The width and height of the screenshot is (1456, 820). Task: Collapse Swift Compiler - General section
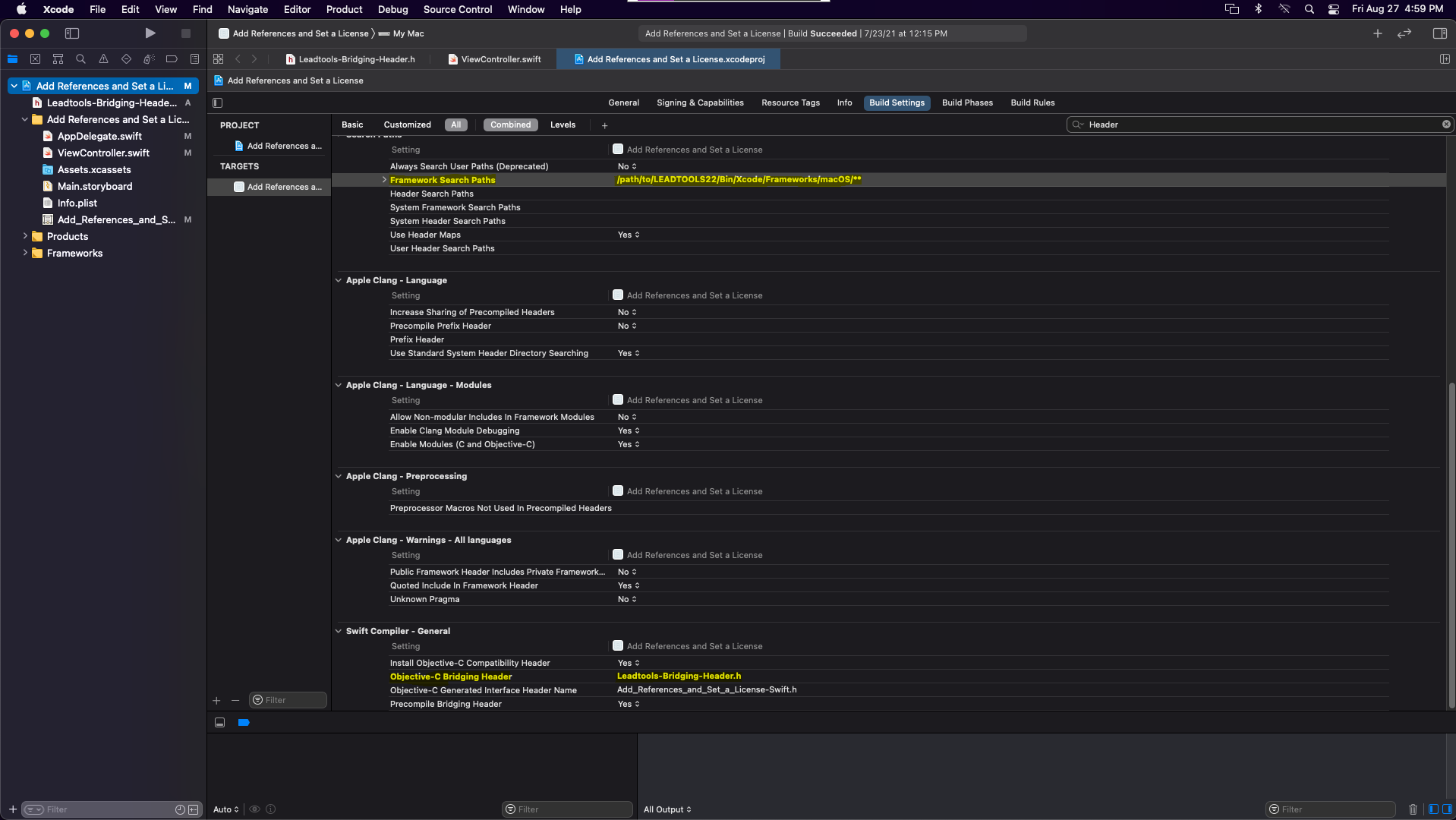tap(339, 631)
